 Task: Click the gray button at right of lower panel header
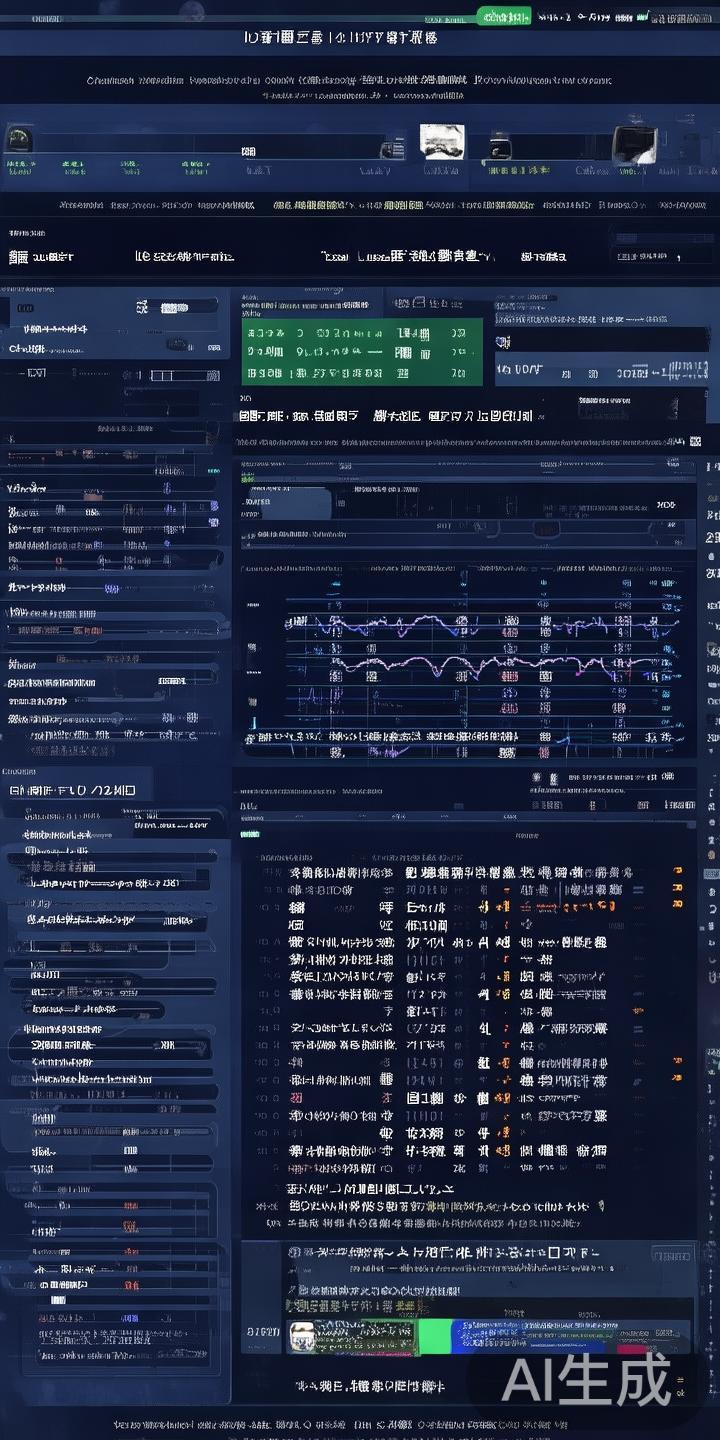point(671,1254)
